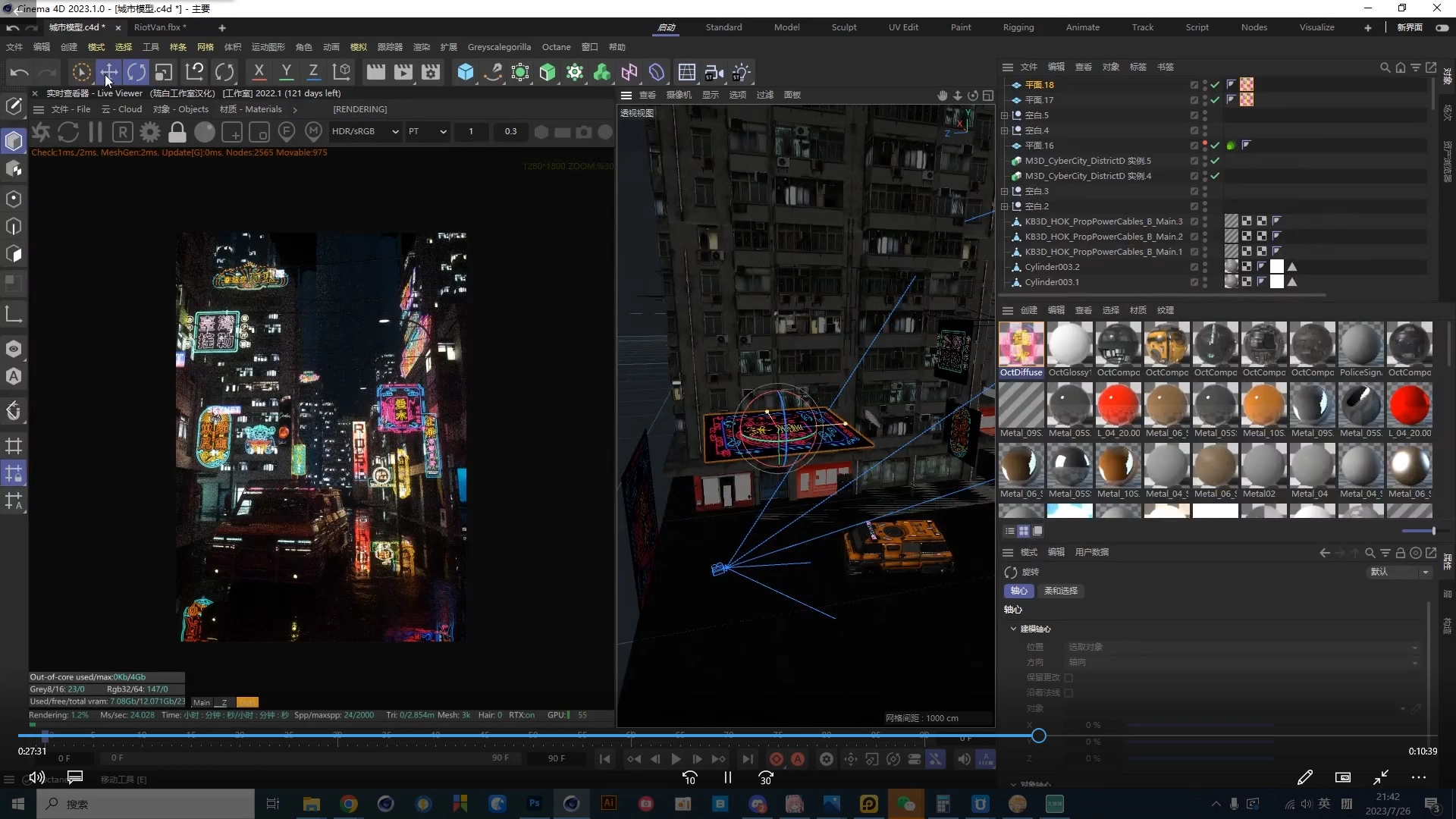Open the Octane menu in menu bar
1456x819 pixels.
[x=556, y=47]
